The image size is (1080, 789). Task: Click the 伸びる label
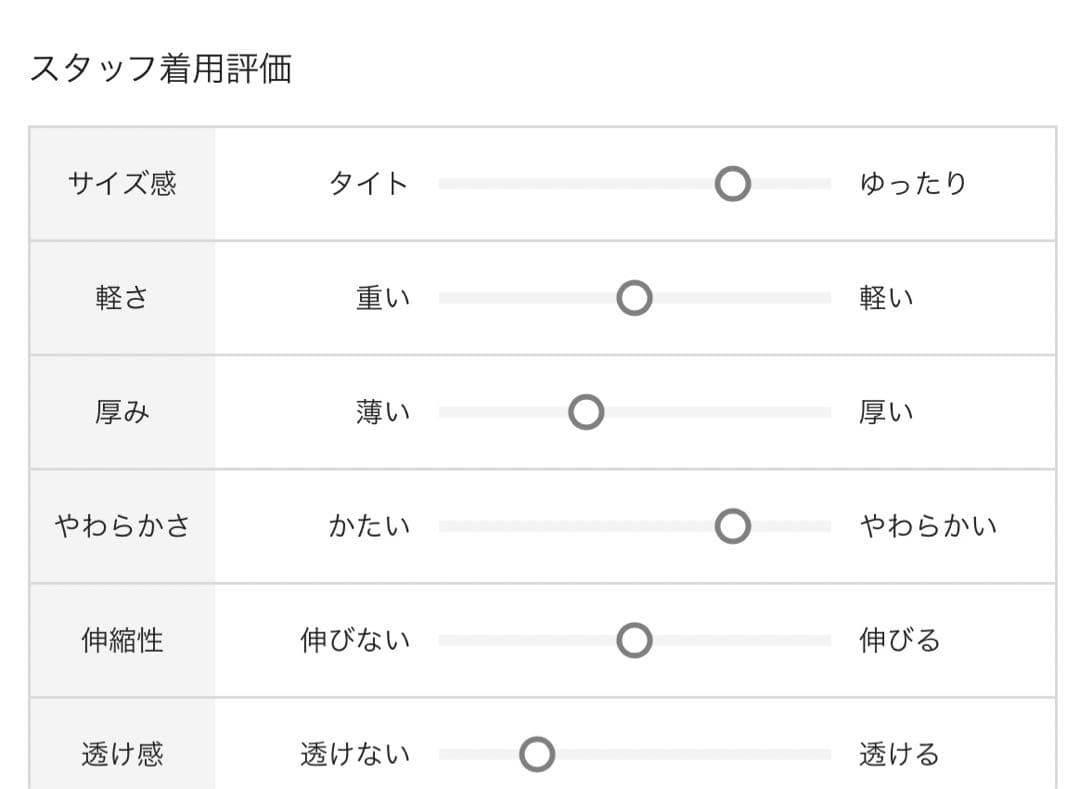point(898,639)
